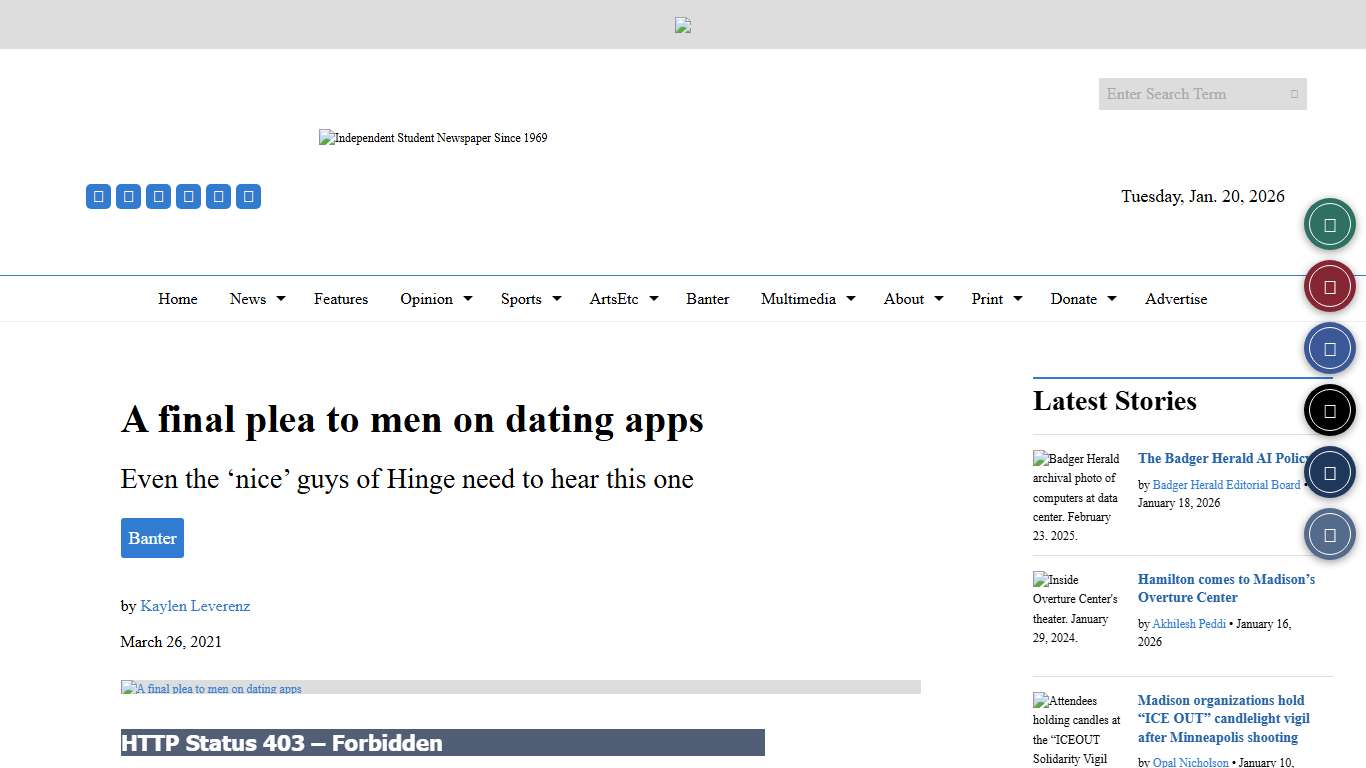Image resolution: width=1366 pixels, height=768 pixels.
Task: Click the search magnifier icon in the search bar
Action: click(1292, 93)
